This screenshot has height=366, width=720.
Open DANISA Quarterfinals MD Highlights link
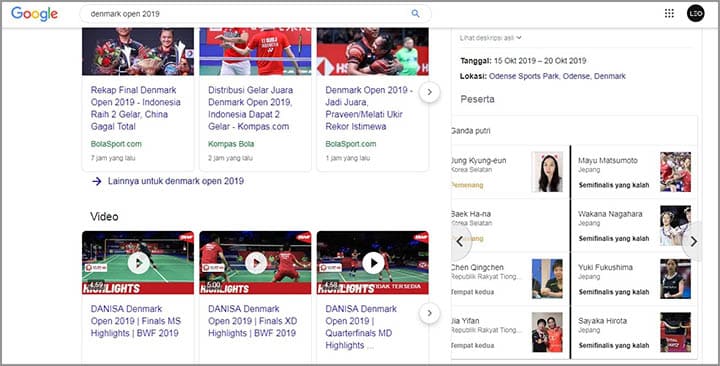point(361,327)
